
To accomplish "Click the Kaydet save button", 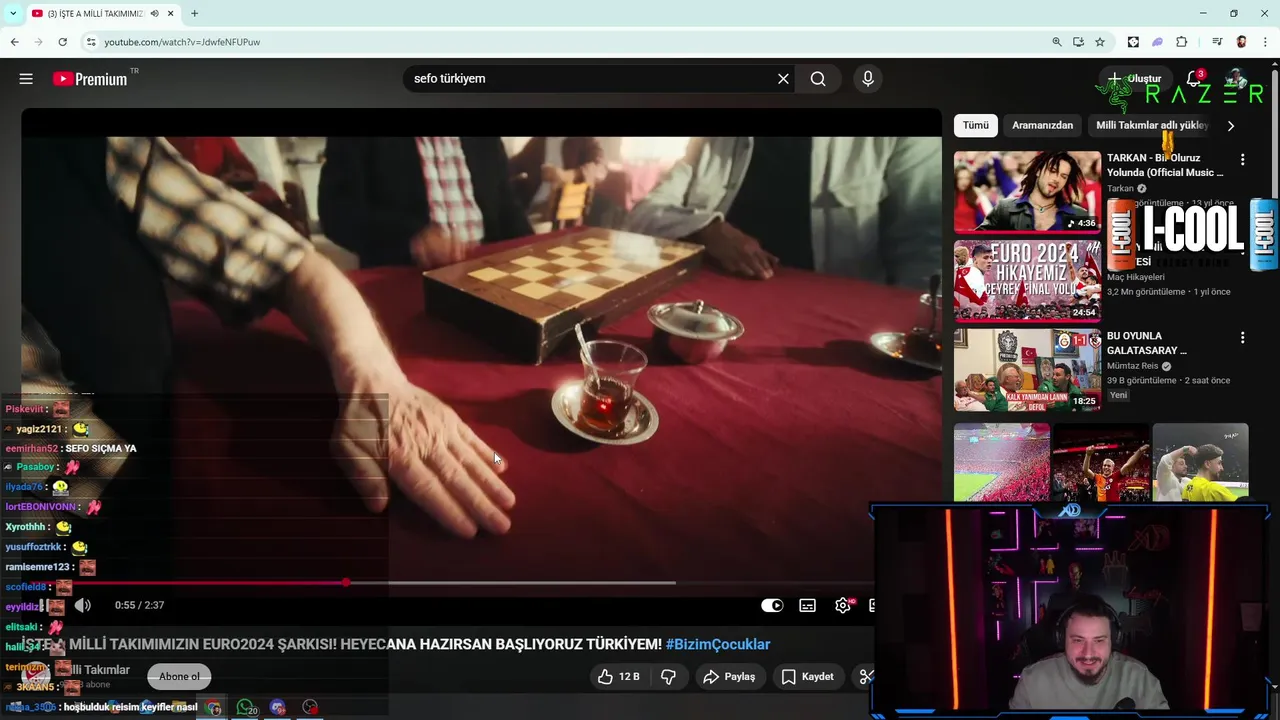I will click(x=807, y=677).
